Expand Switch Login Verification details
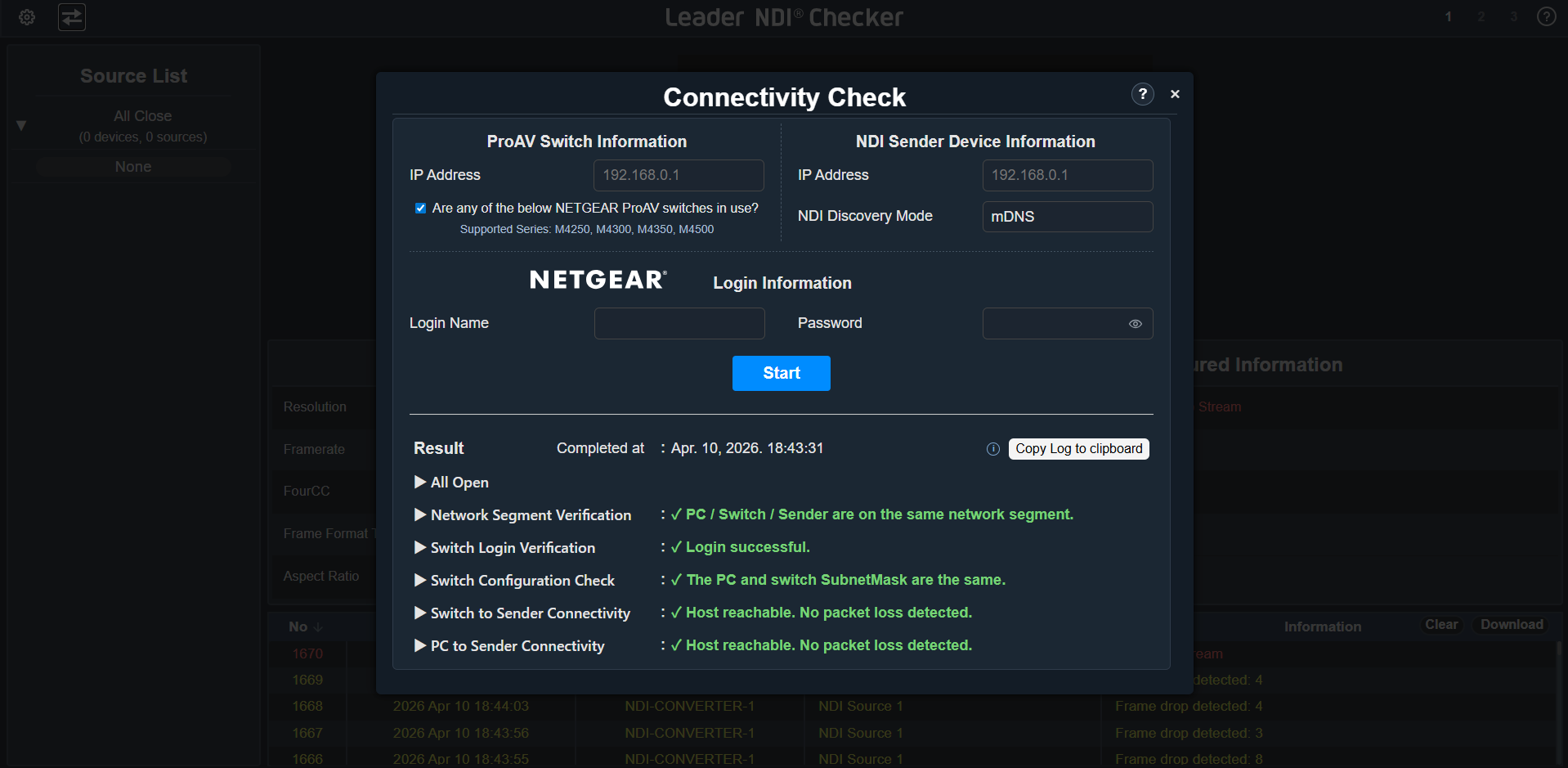Viewport: 1568px width, 768px height. pos(420,548)
